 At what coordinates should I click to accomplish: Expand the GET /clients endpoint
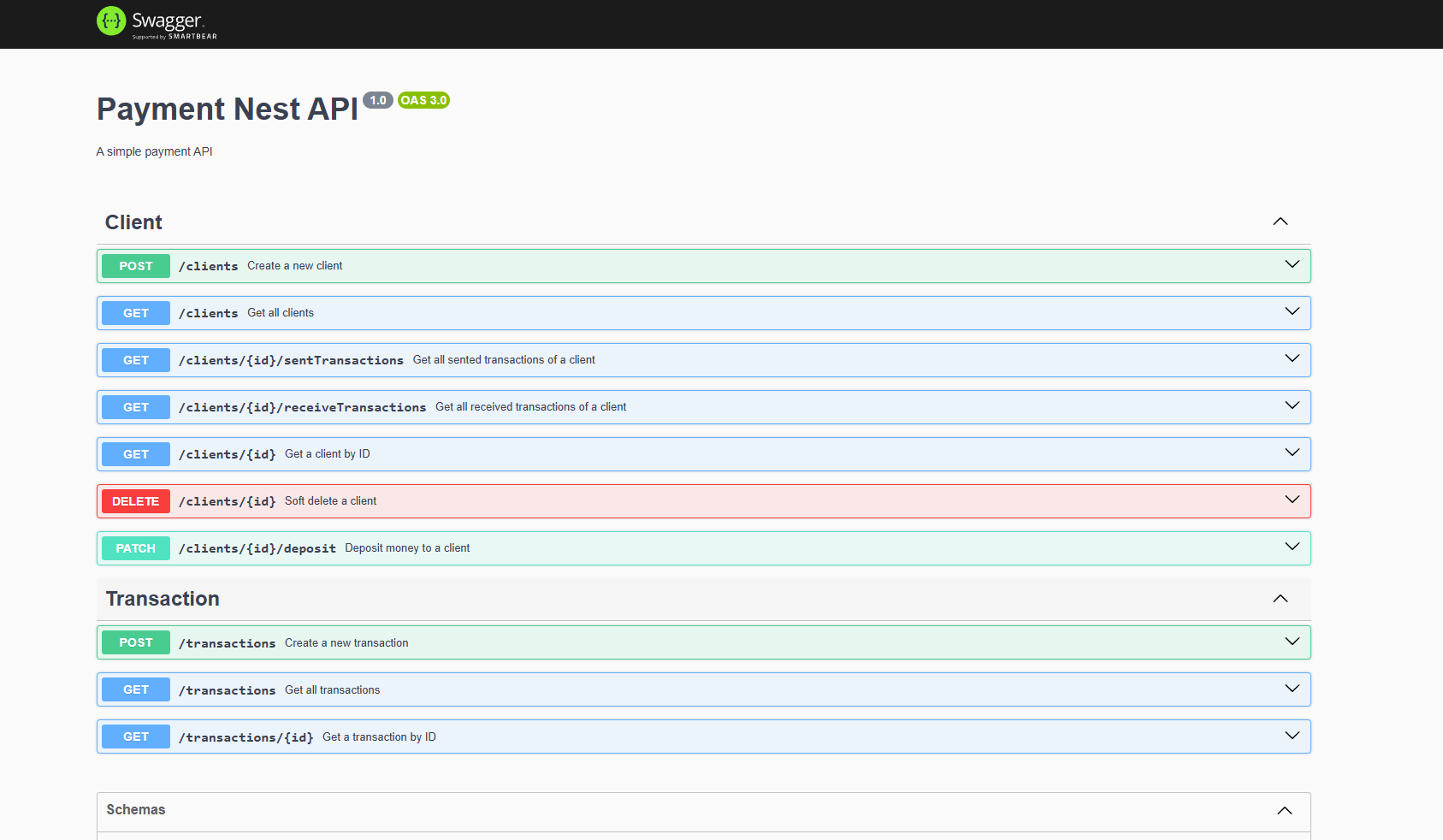1292,312
